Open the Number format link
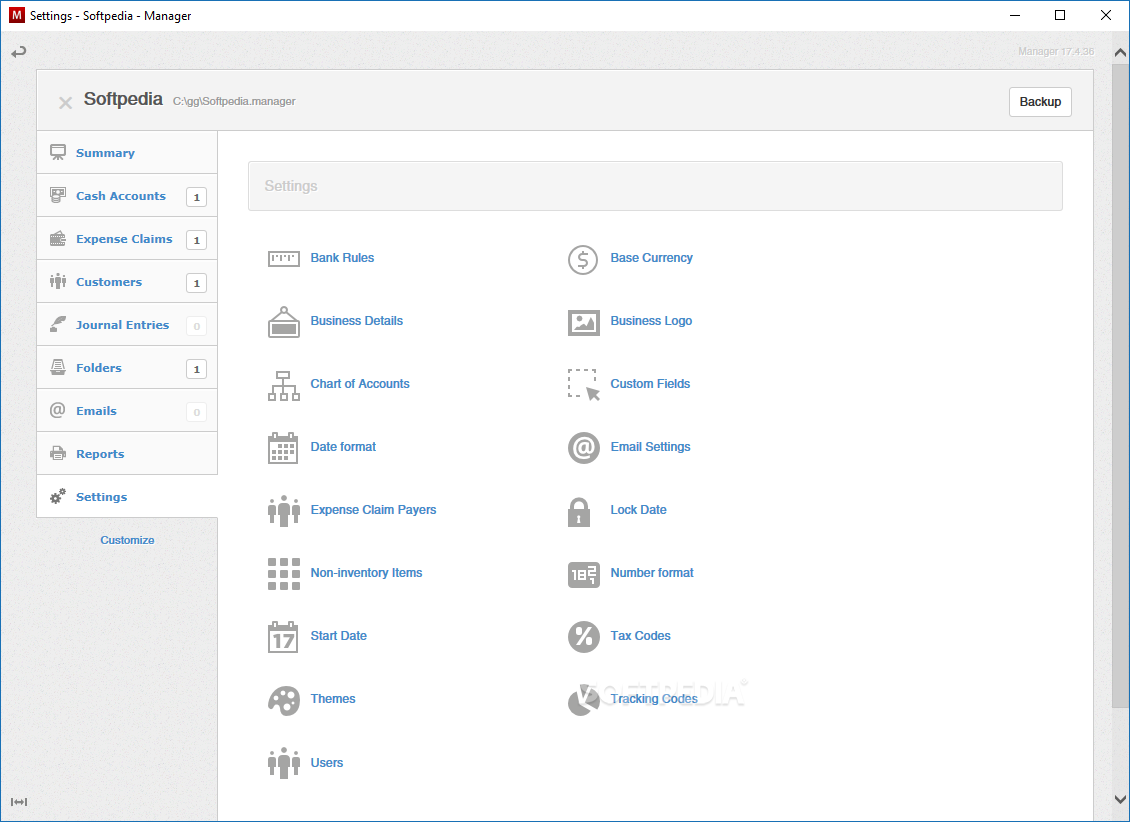1130x822 pixels. [x=652, y=573]
